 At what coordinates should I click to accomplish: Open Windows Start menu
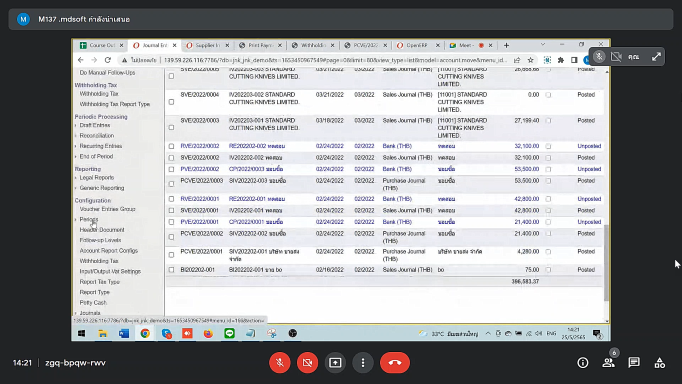81,334
